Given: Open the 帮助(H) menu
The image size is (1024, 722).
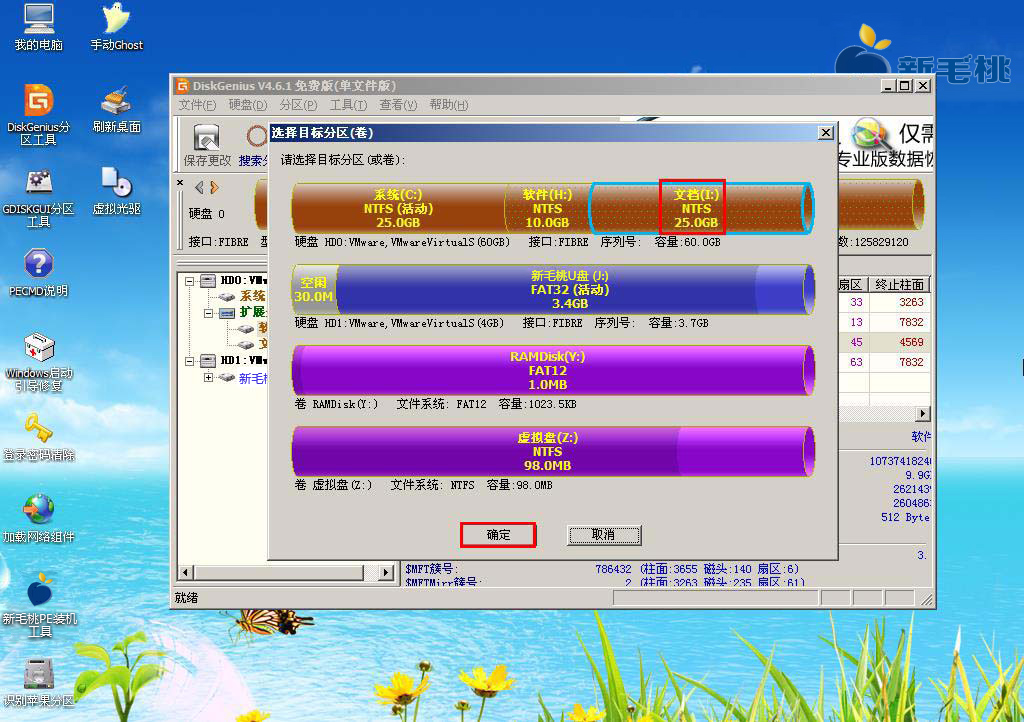Looking at the screenshot, I should [449, 105].
